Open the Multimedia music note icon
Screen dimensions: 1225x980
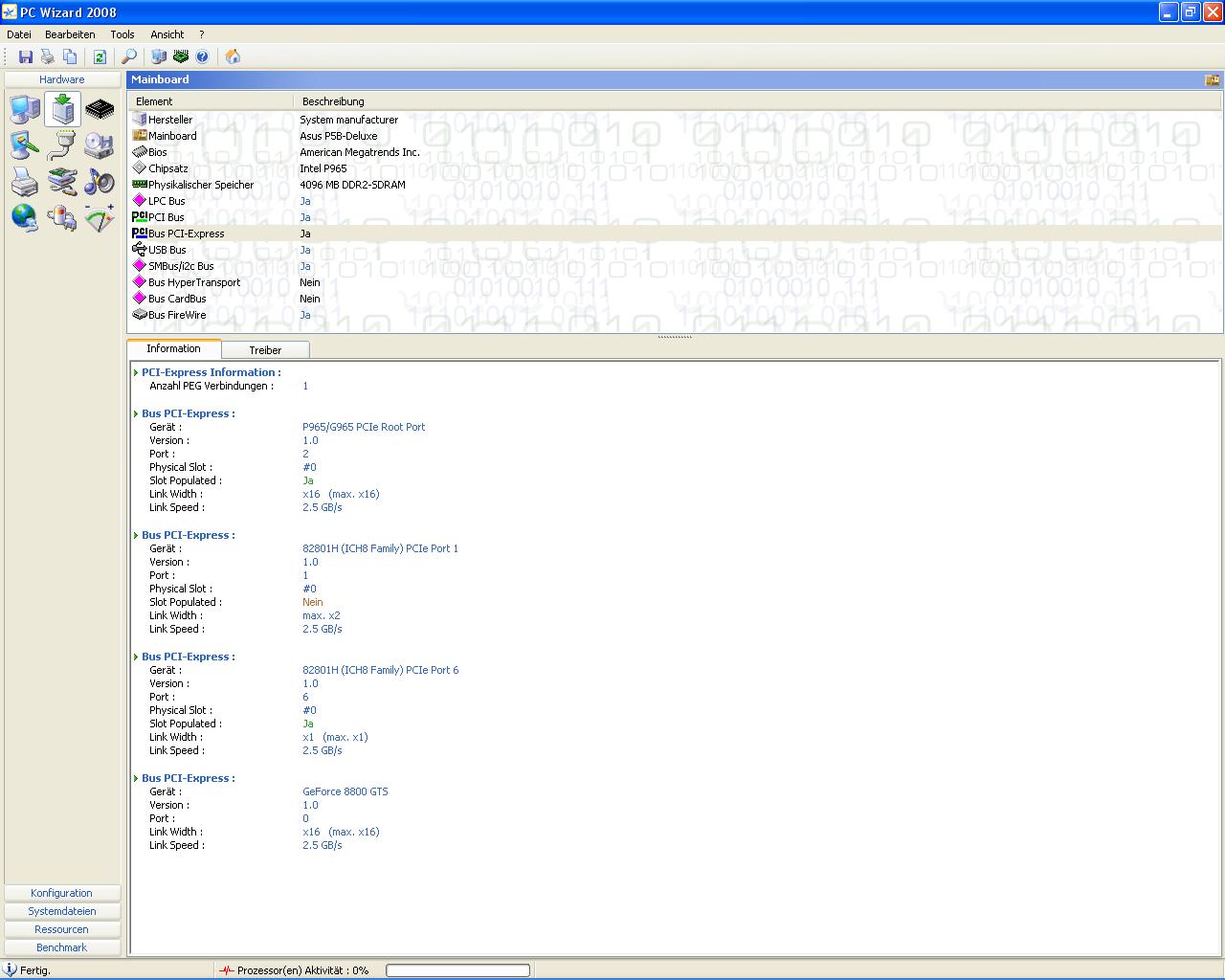pyautogui.click(x=100, y=181)
